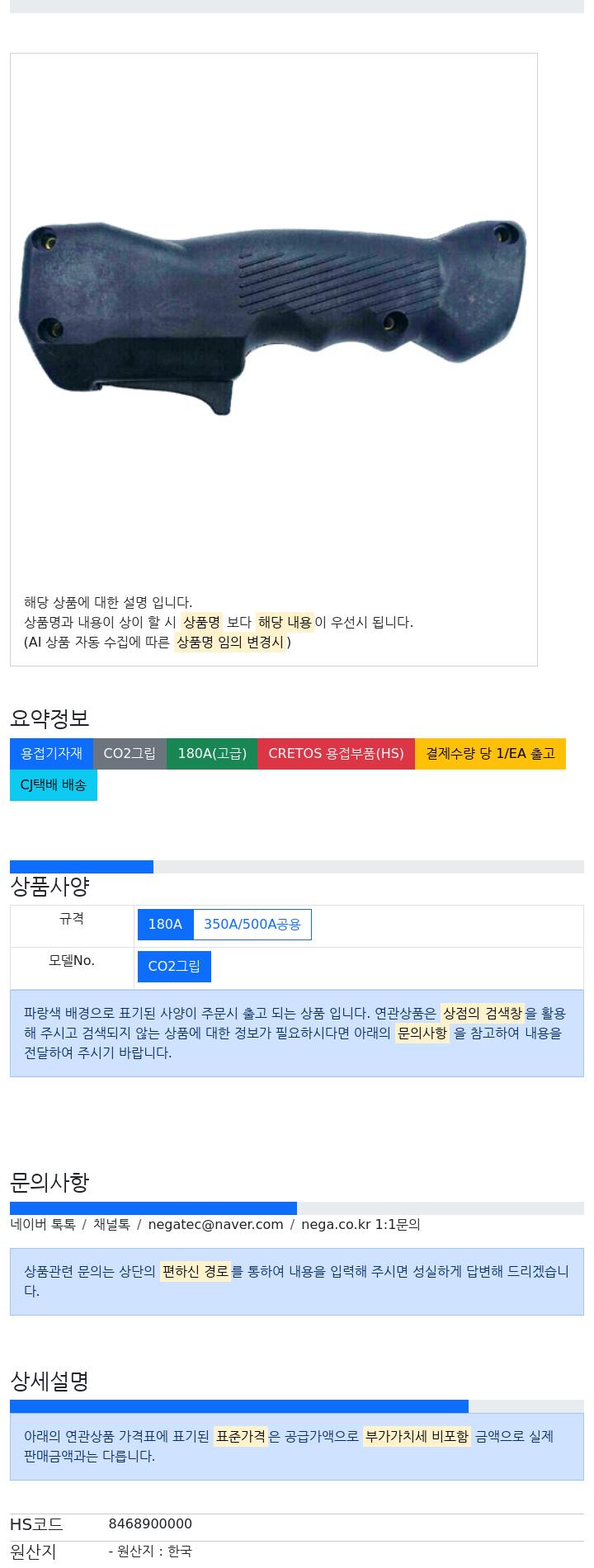Image resolution: width=594 pixels, height=1568 pixels.
Task: Select the green 180A(고급) tag
Action: [x=212, y=754]
